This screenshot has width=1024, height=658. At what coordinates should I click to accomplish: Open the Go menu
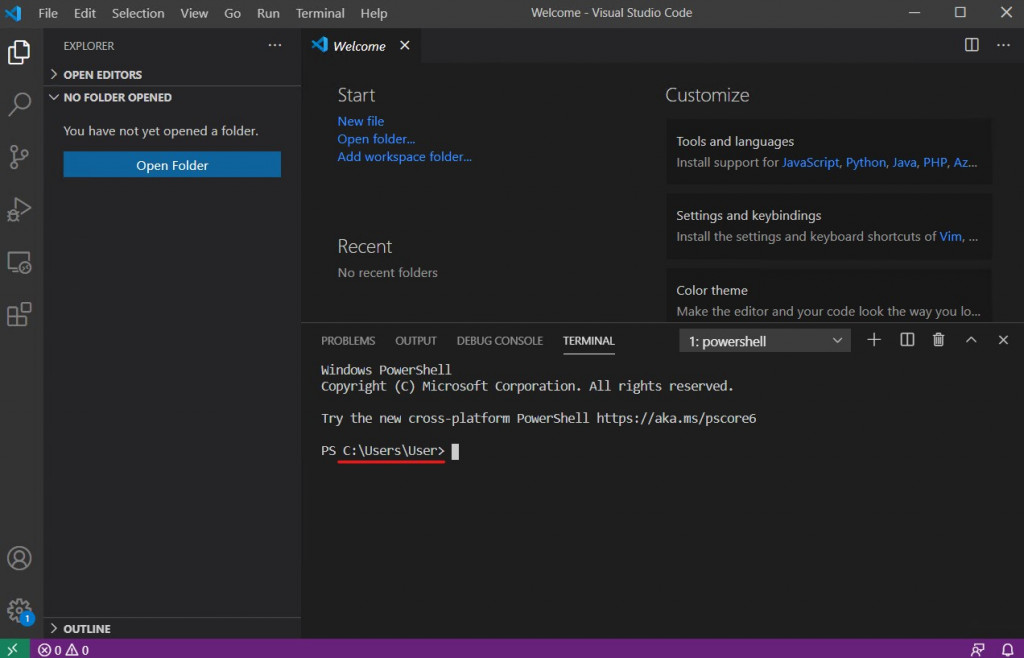click(x=232, y=13)
